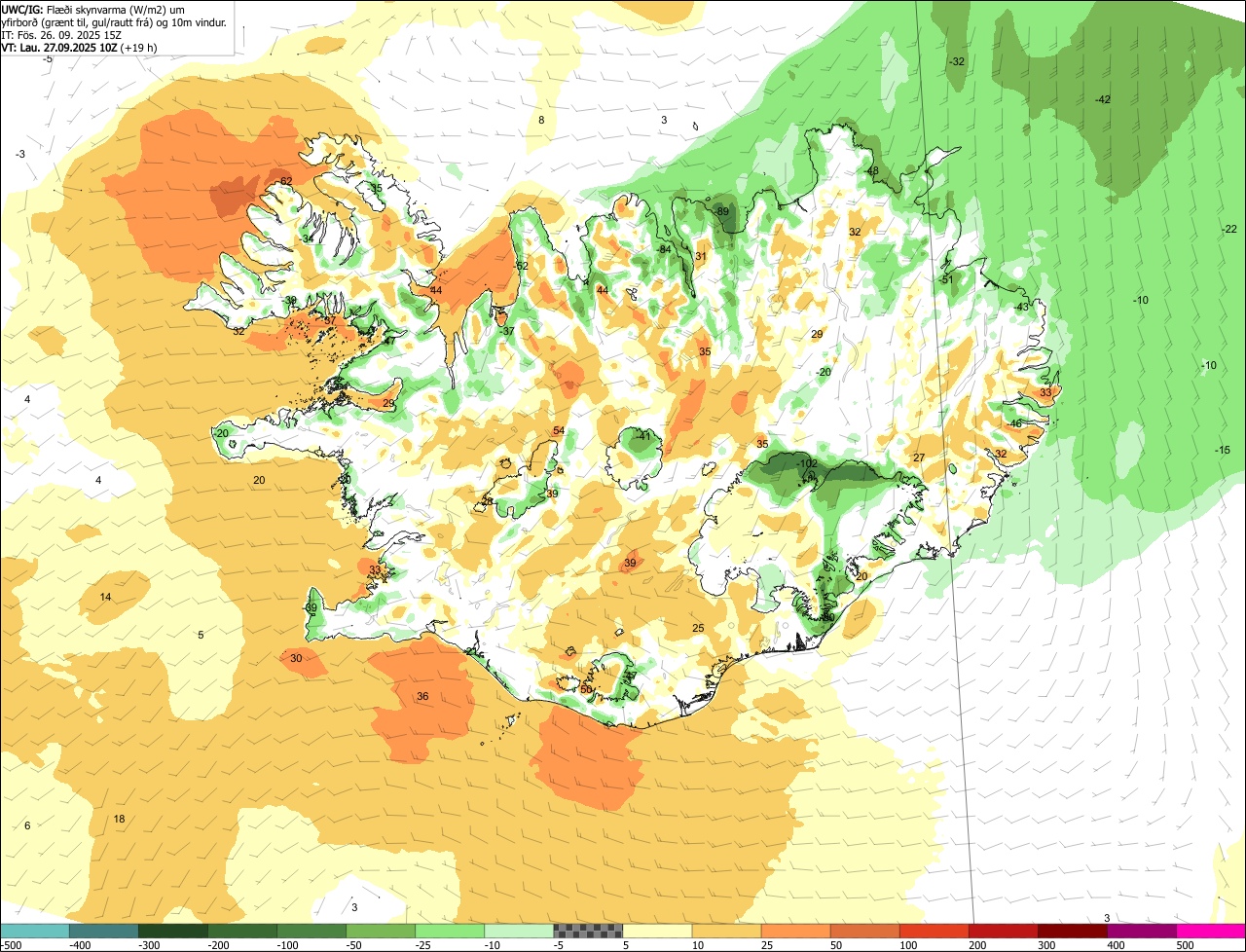Click the 27 value in the east
The width and height of the screenshot is (1246, 952).
click(919, 458)
